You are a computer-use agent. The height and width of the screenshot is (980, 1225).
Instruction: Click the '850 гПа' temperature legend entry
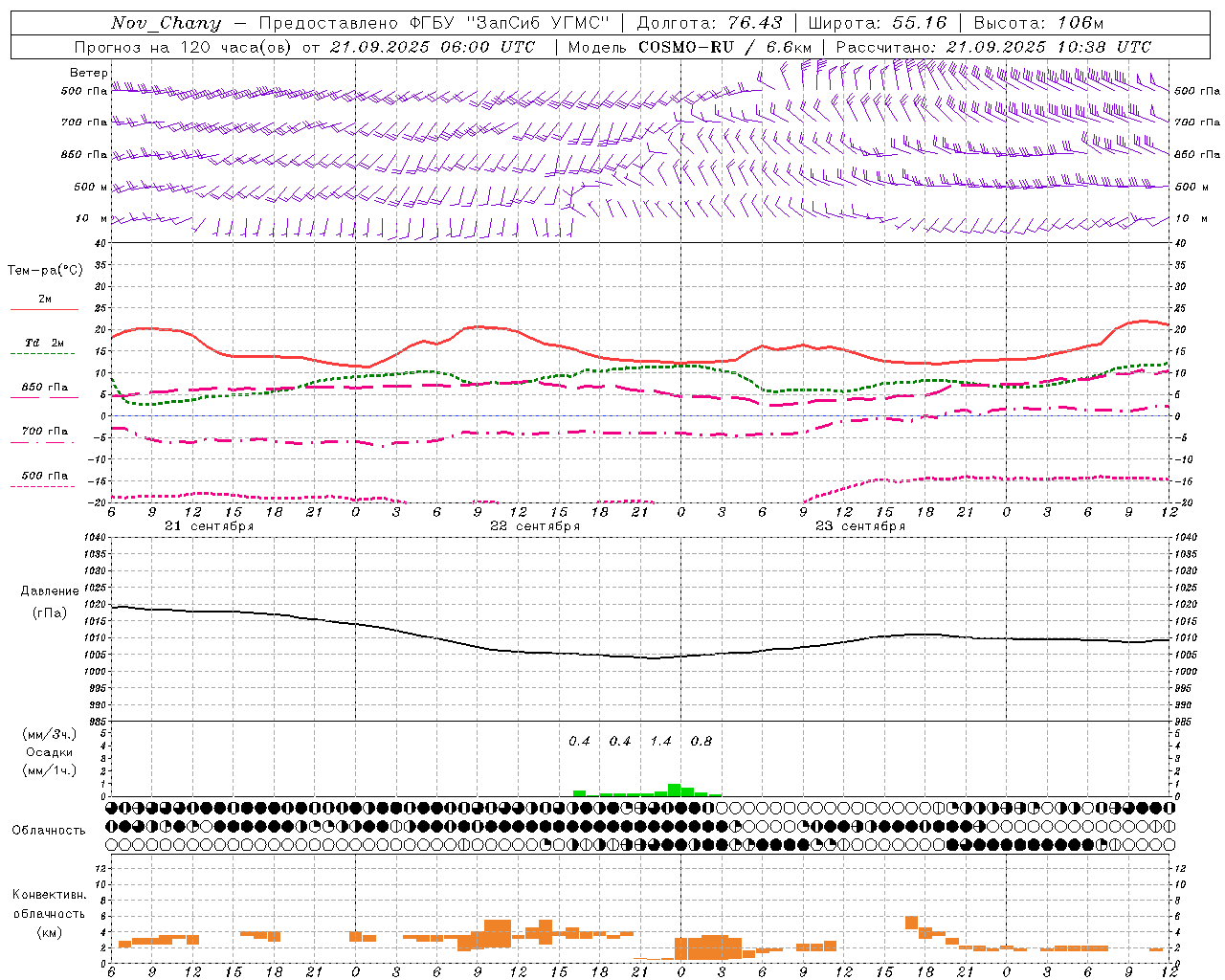44,387
